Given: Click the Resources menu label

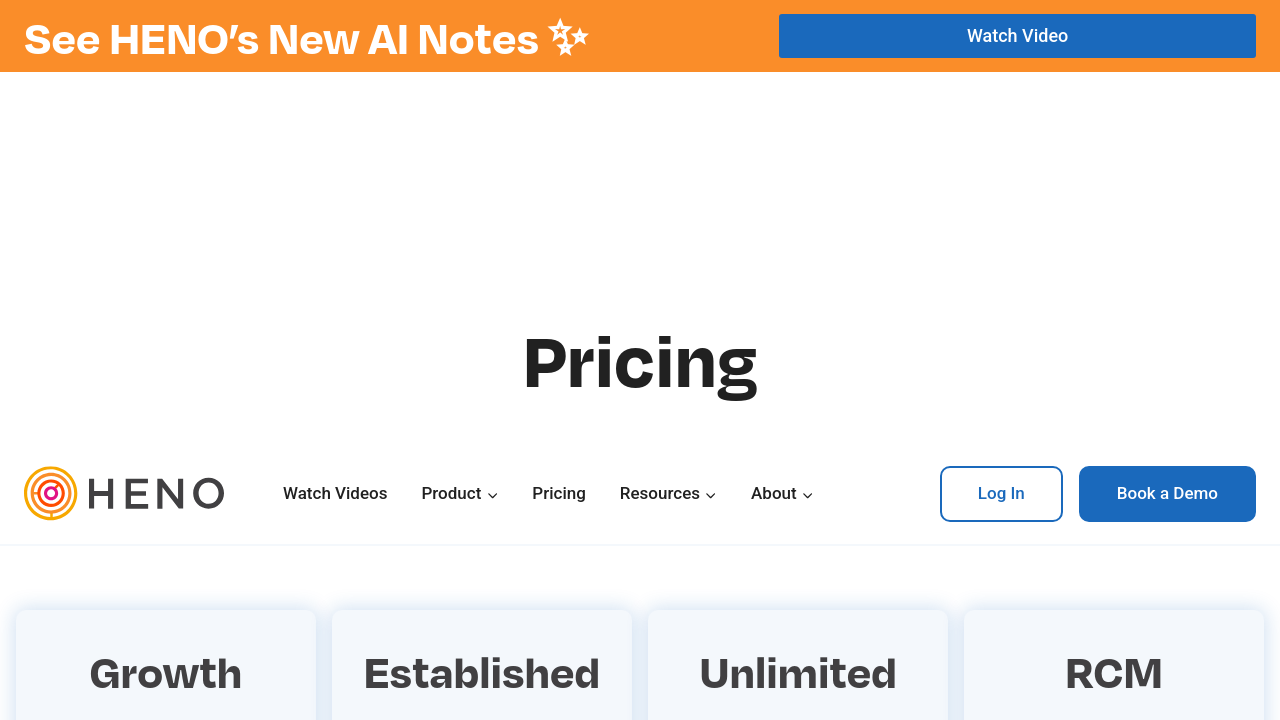Looking at the screenshot, I should (659, 493).
